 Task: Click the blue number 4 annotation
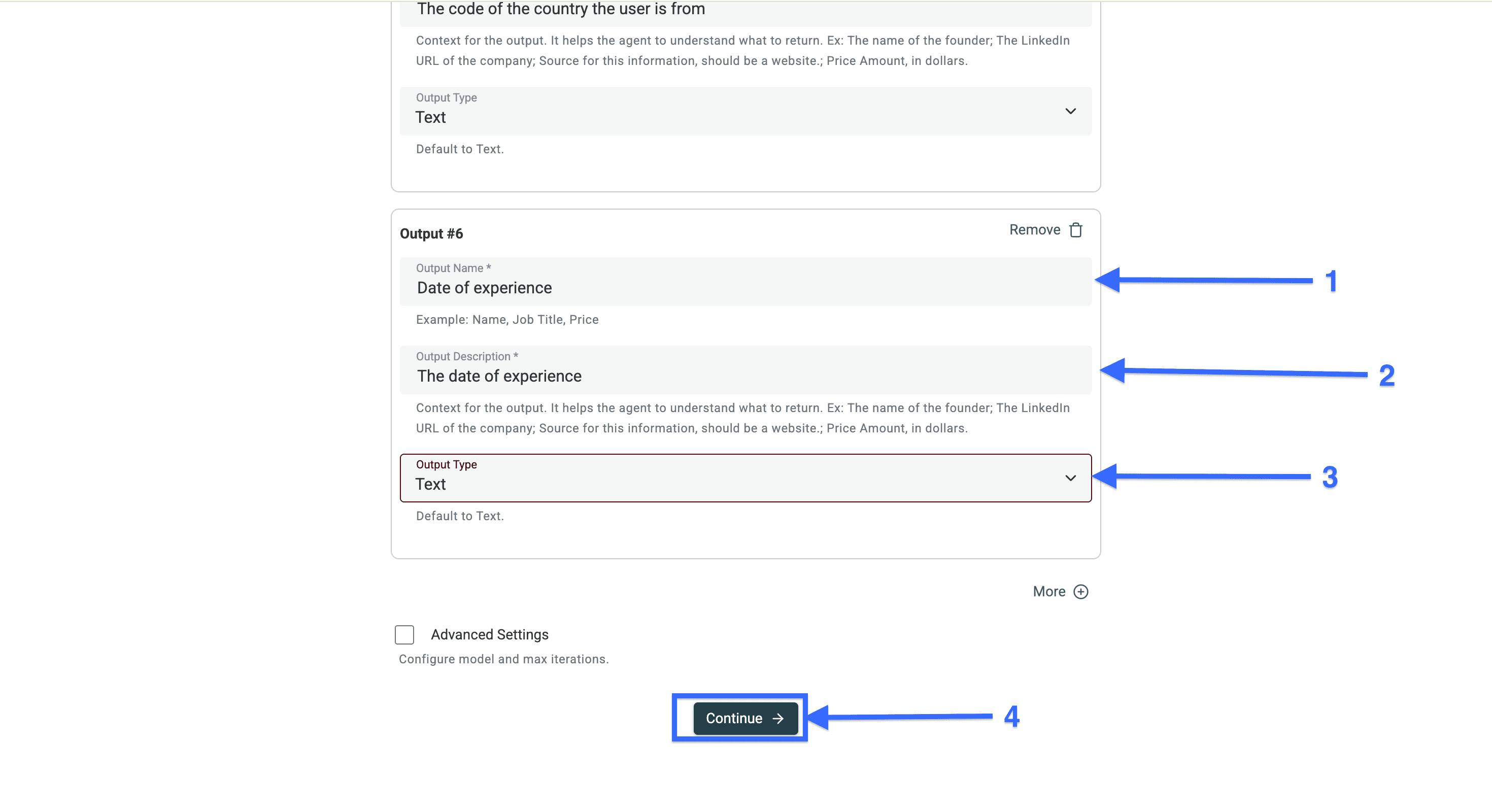[x=1011, y=717]
